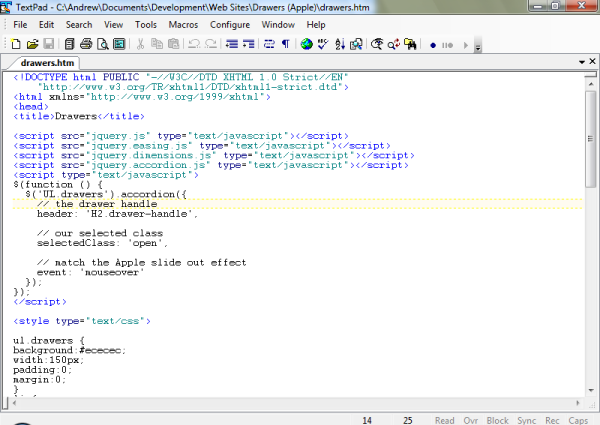
Task: Click line number 14 in status bar
Action: [x=367, y=420]
